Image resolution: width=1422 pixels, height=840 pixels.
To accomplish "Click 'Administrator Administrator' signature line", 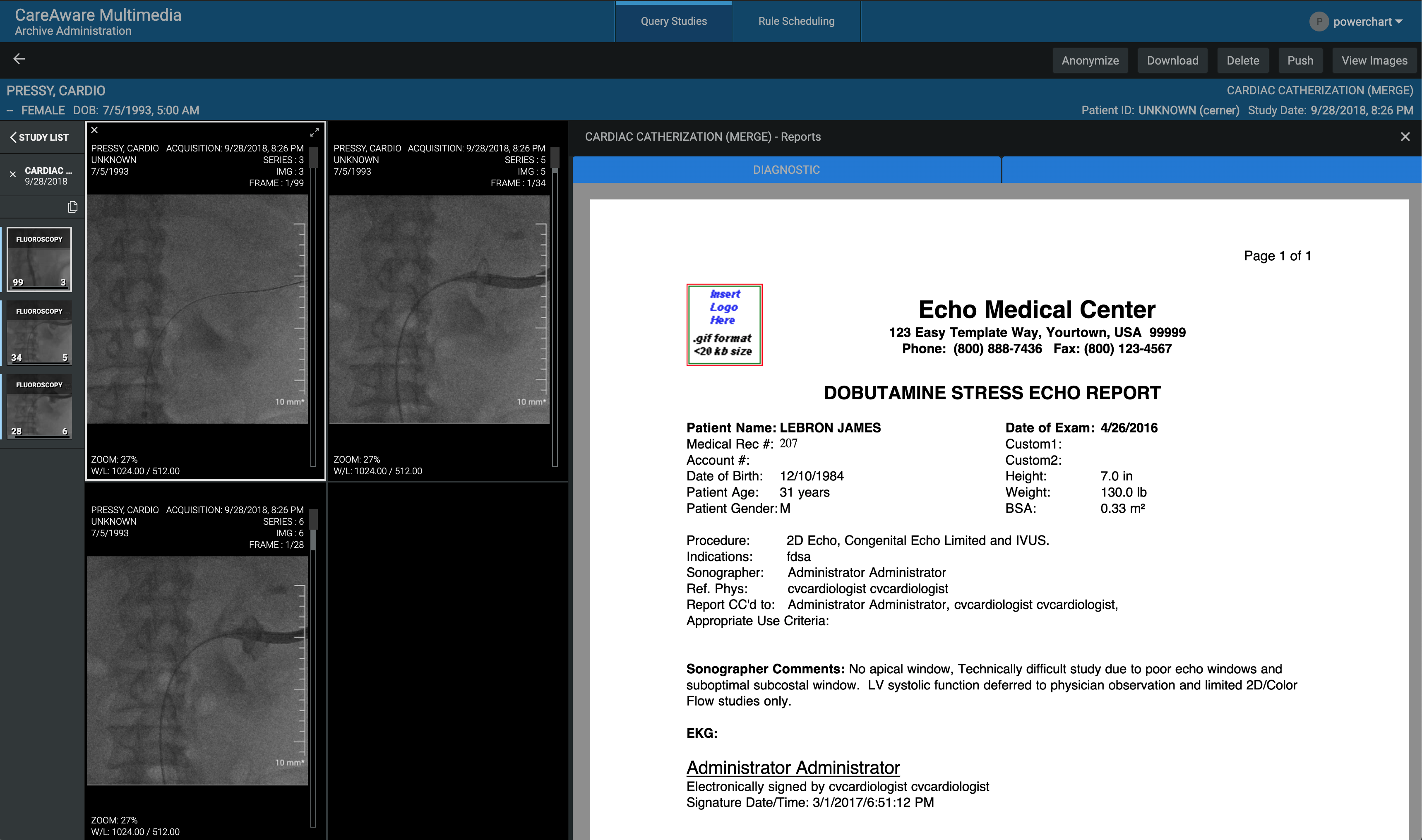I will (793, 768).
